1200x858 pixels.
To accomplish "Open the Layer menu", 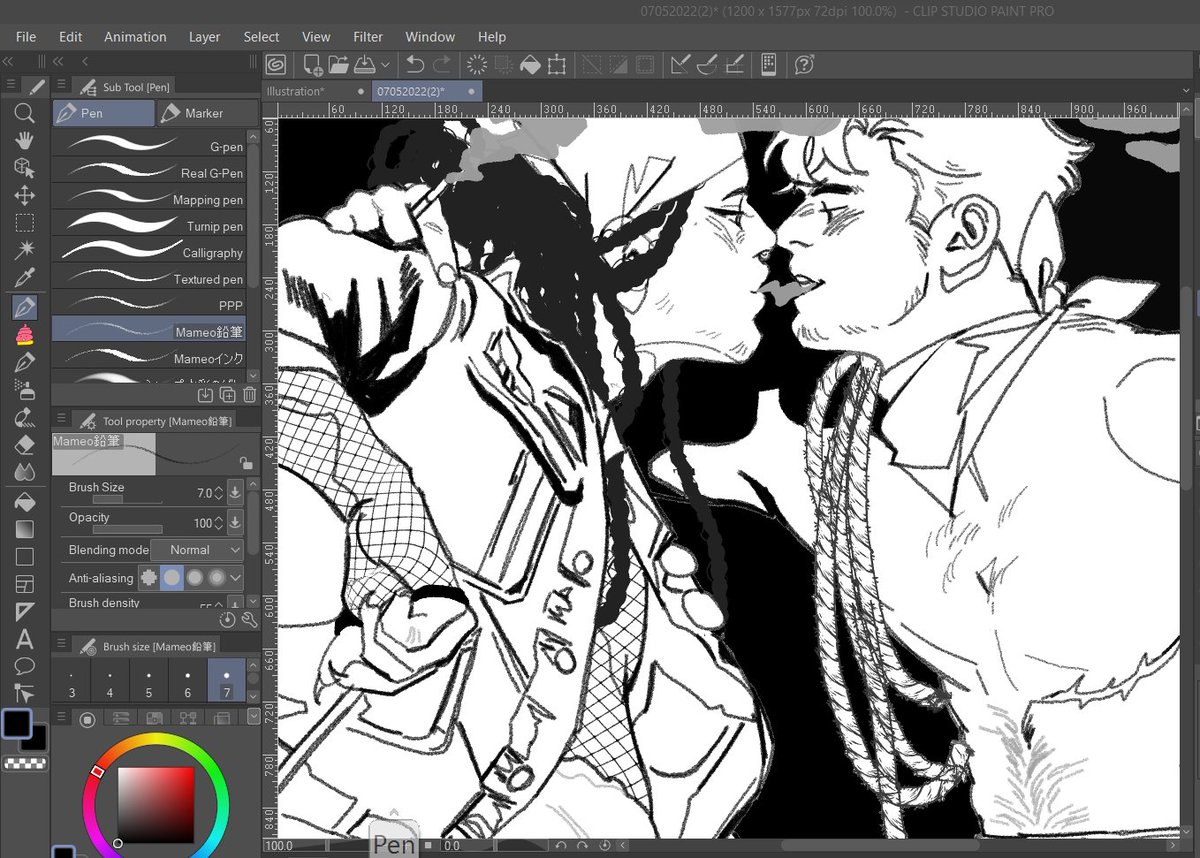I will click(205, 37).
